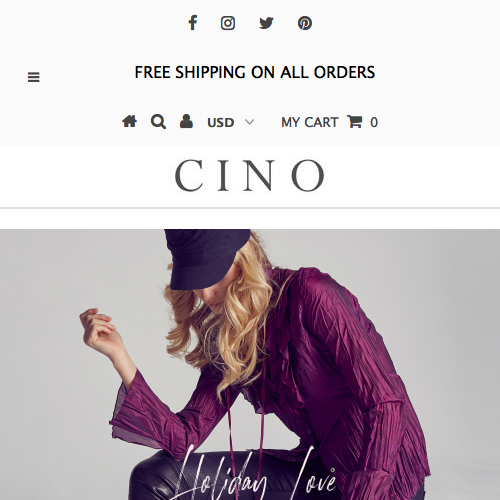Open the hero photo of the blonde model
This screenshot has height=500, width=500.
(x=250, y=364)
